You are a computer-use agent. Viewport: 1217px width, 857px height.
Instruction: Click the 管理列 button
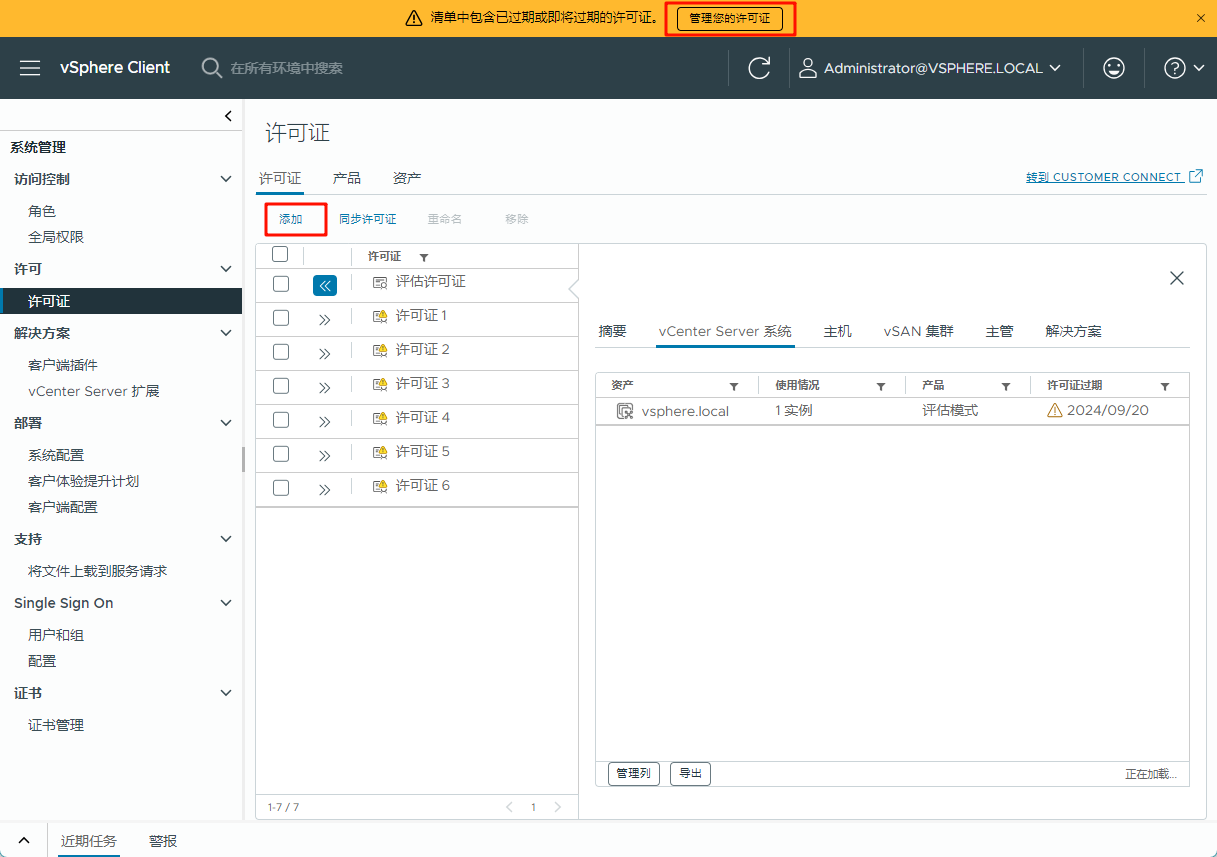pos(634,773)
